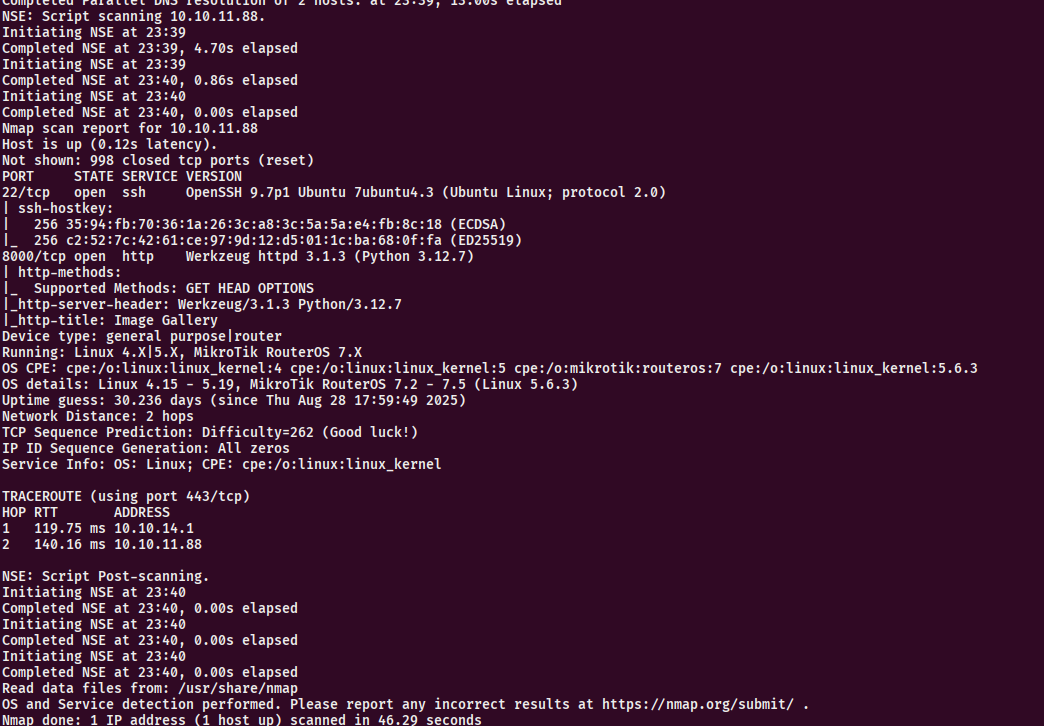Click the Werkzeug httpd 3.1.3 version text

[x=266, y=256]
